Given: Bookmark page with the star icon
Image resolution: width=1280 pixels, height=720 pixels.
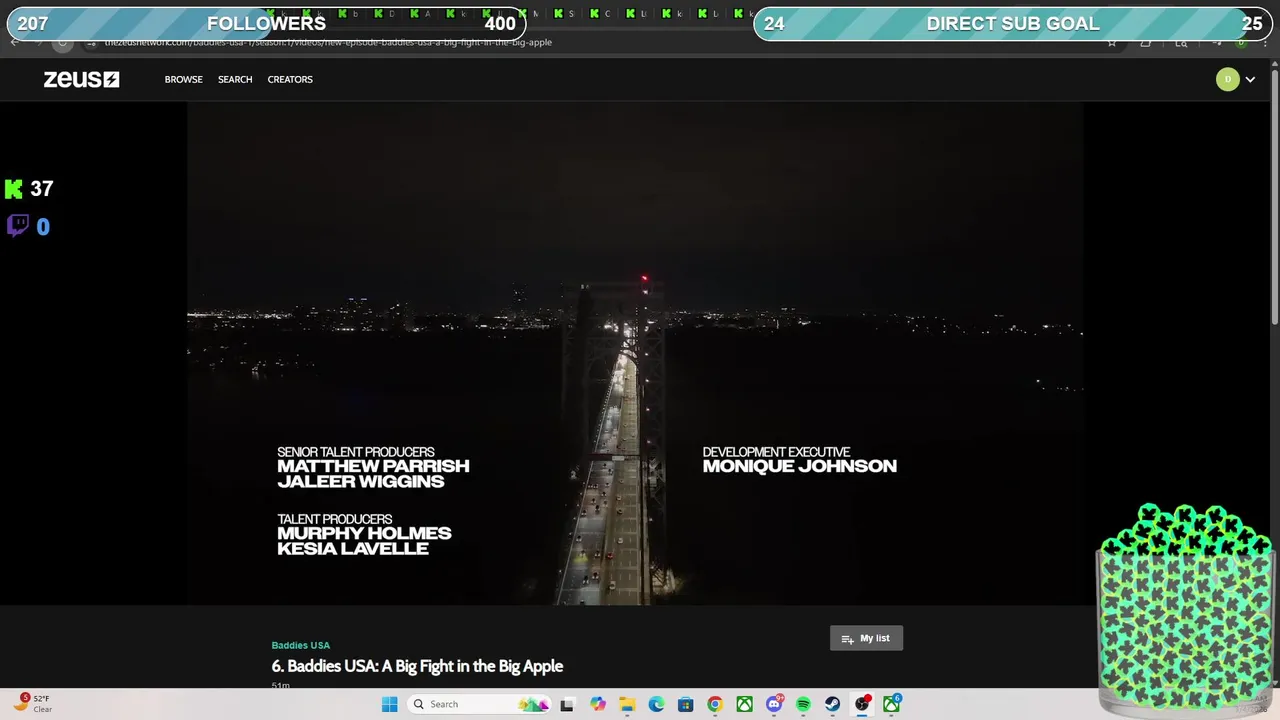Looking at the screenshot, I should tap(1111, 42).
